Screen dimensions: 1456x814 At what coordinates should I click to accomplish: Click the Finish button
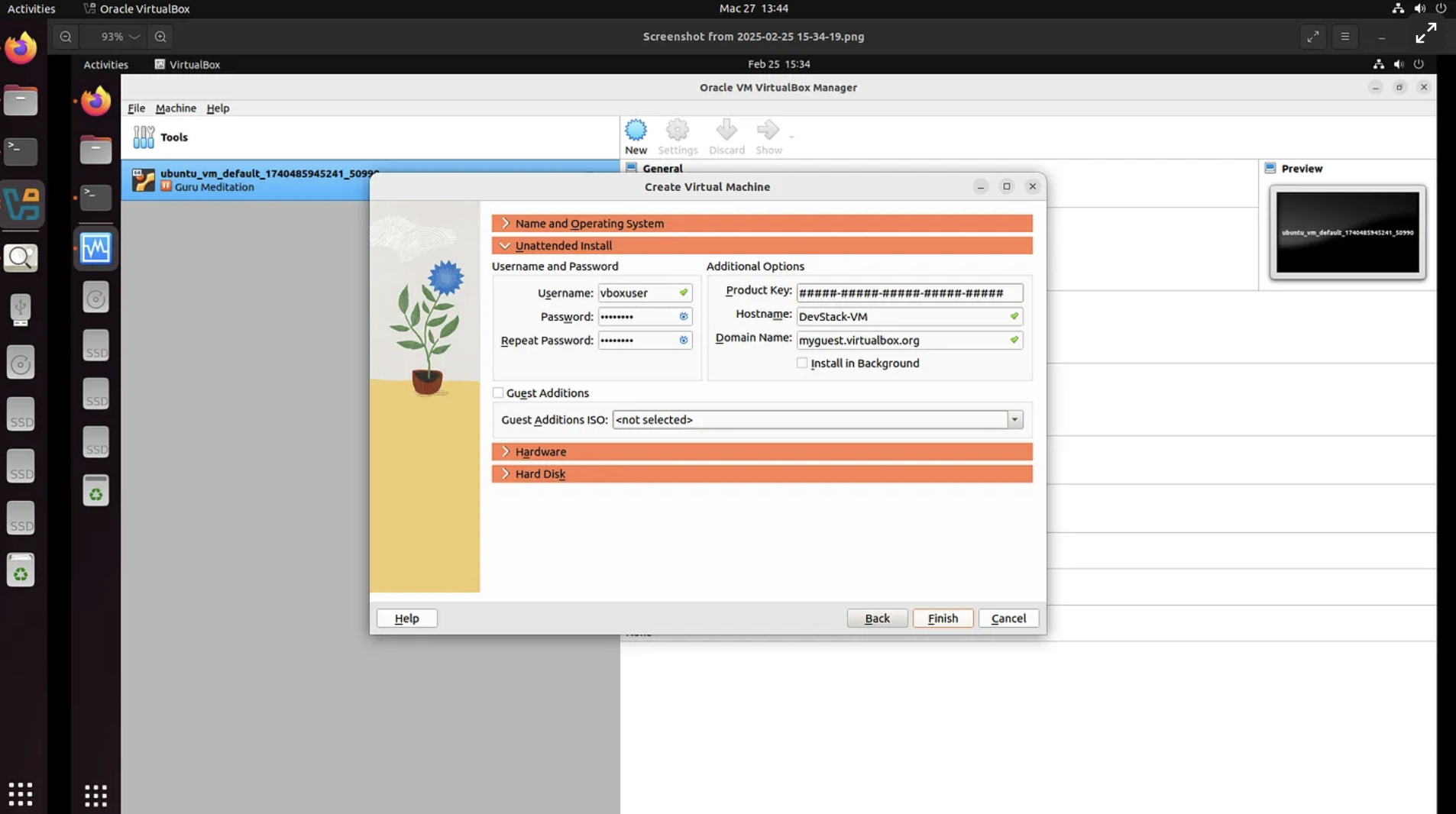[x=943, y=619]
